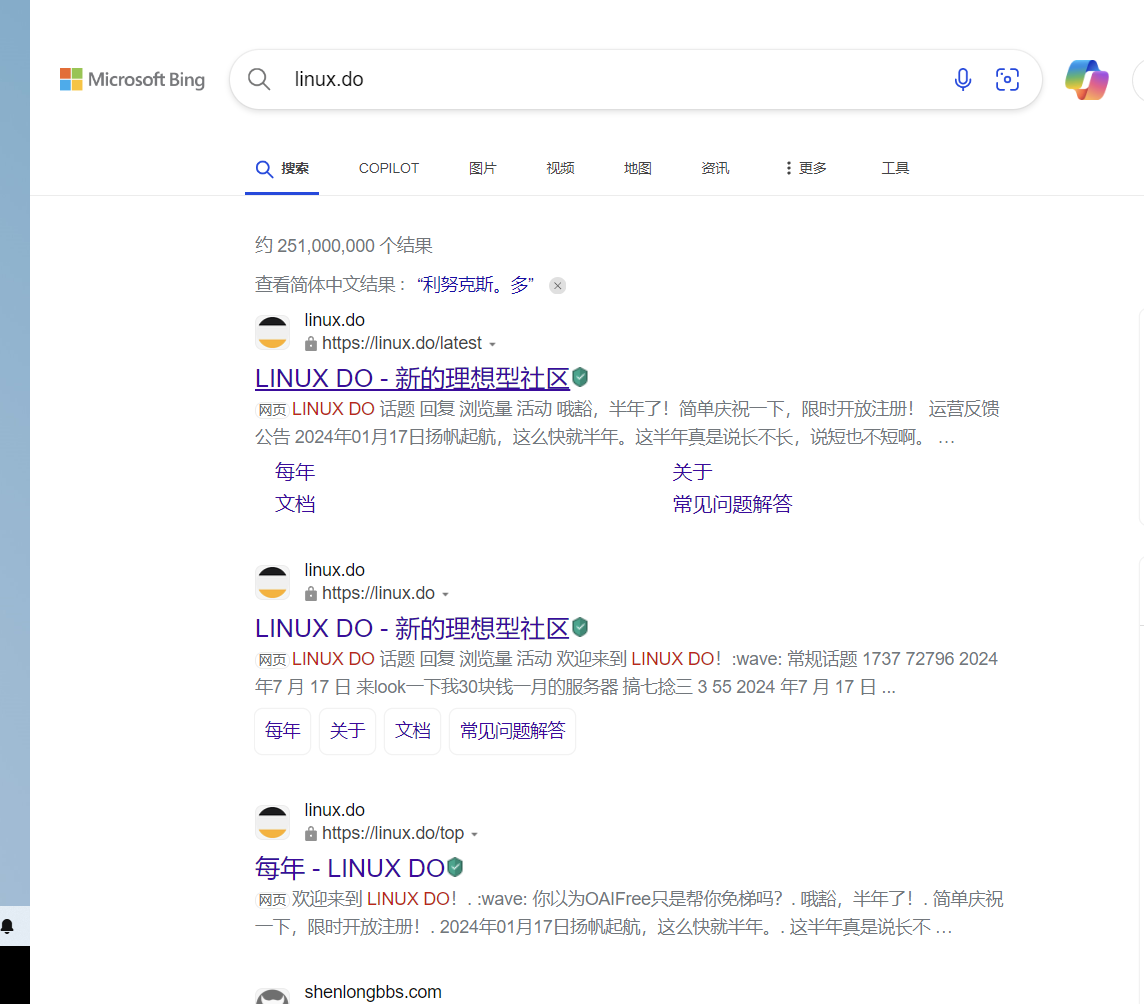This screenshot has height=1004, width=1144.
Task: Open underlined LINUX DO - 新的理想型社区 first result
Action: point(412,378)
